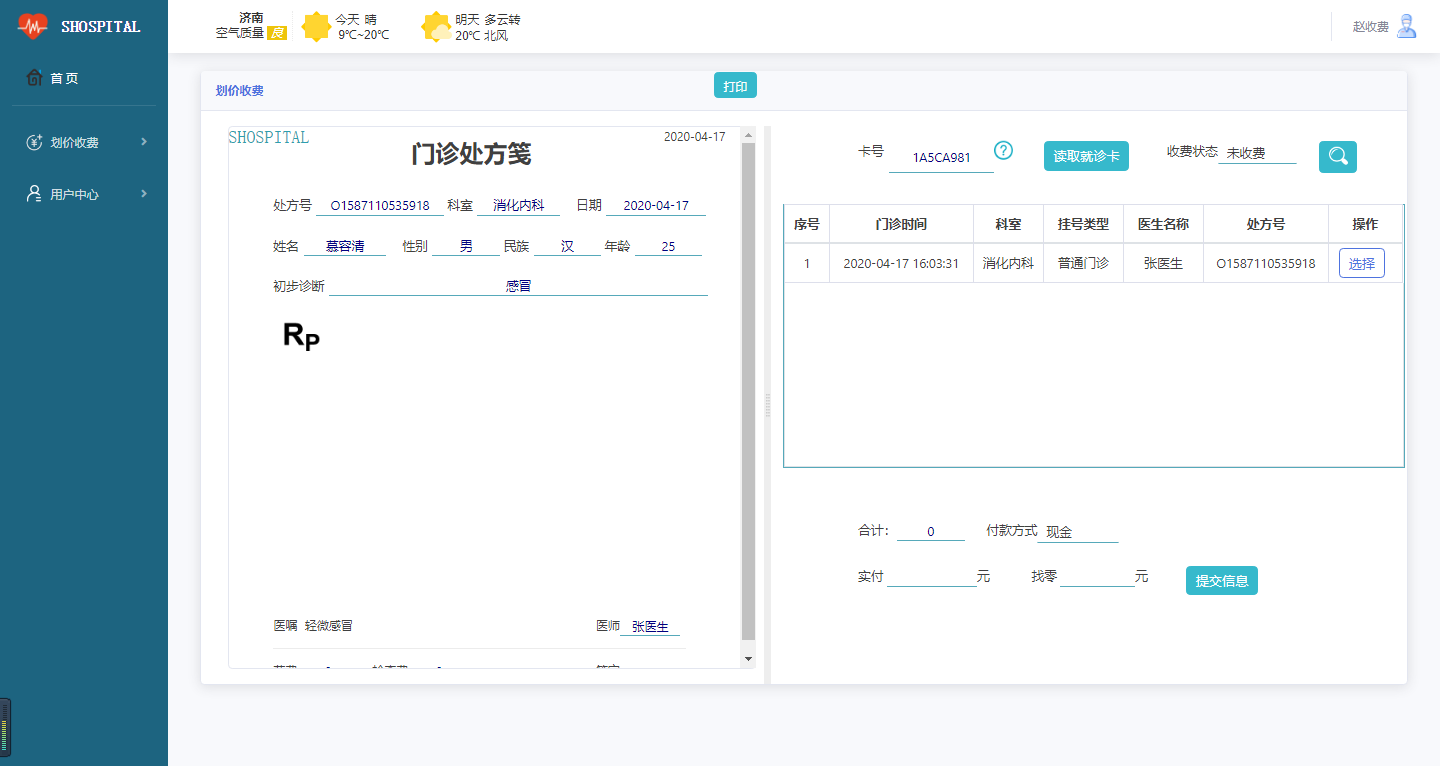Click the 读取就诊卡 card reading button

1086,156
